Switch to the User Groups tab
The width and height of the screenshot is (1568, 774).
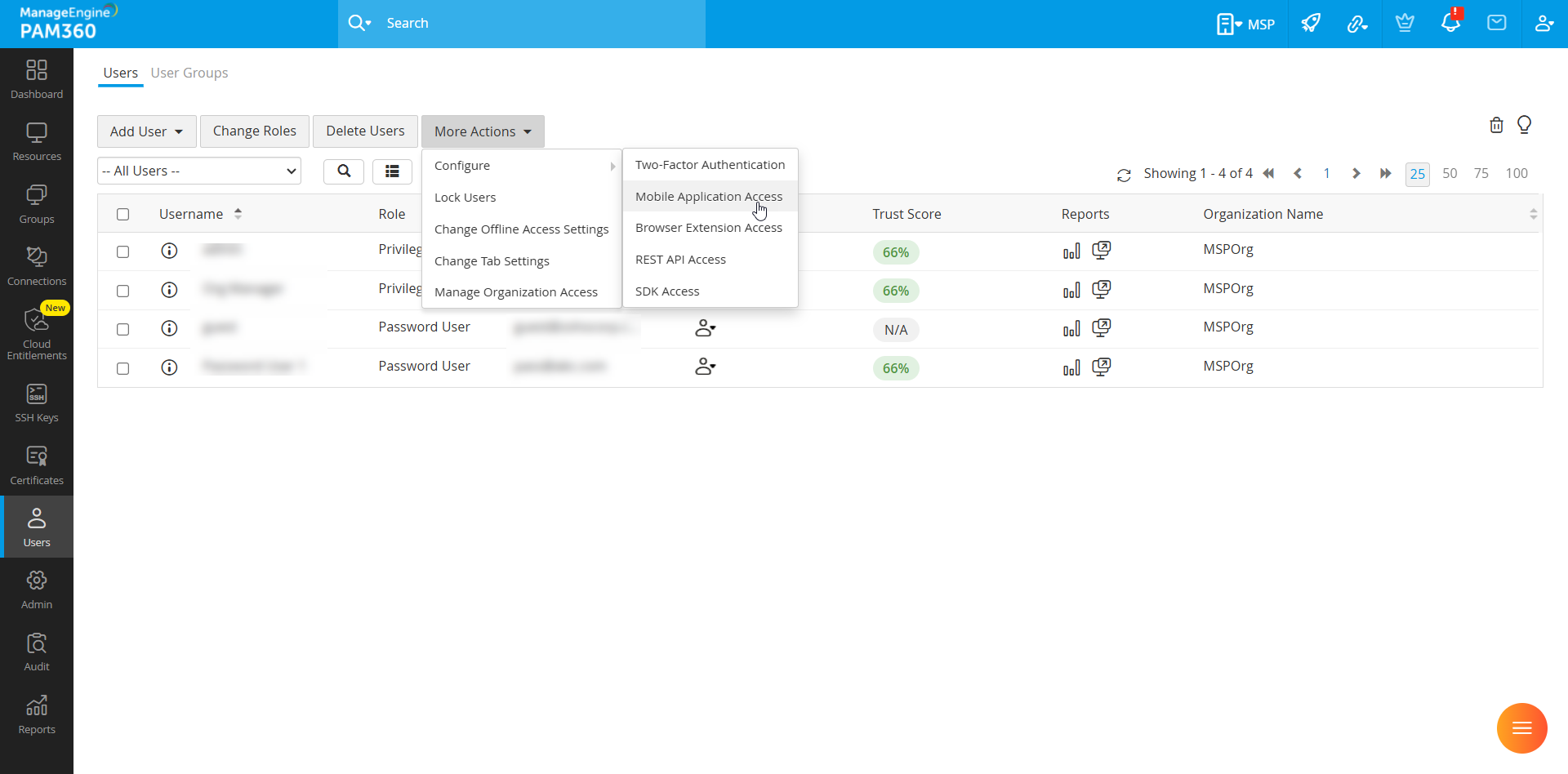[x=189, y=73]
